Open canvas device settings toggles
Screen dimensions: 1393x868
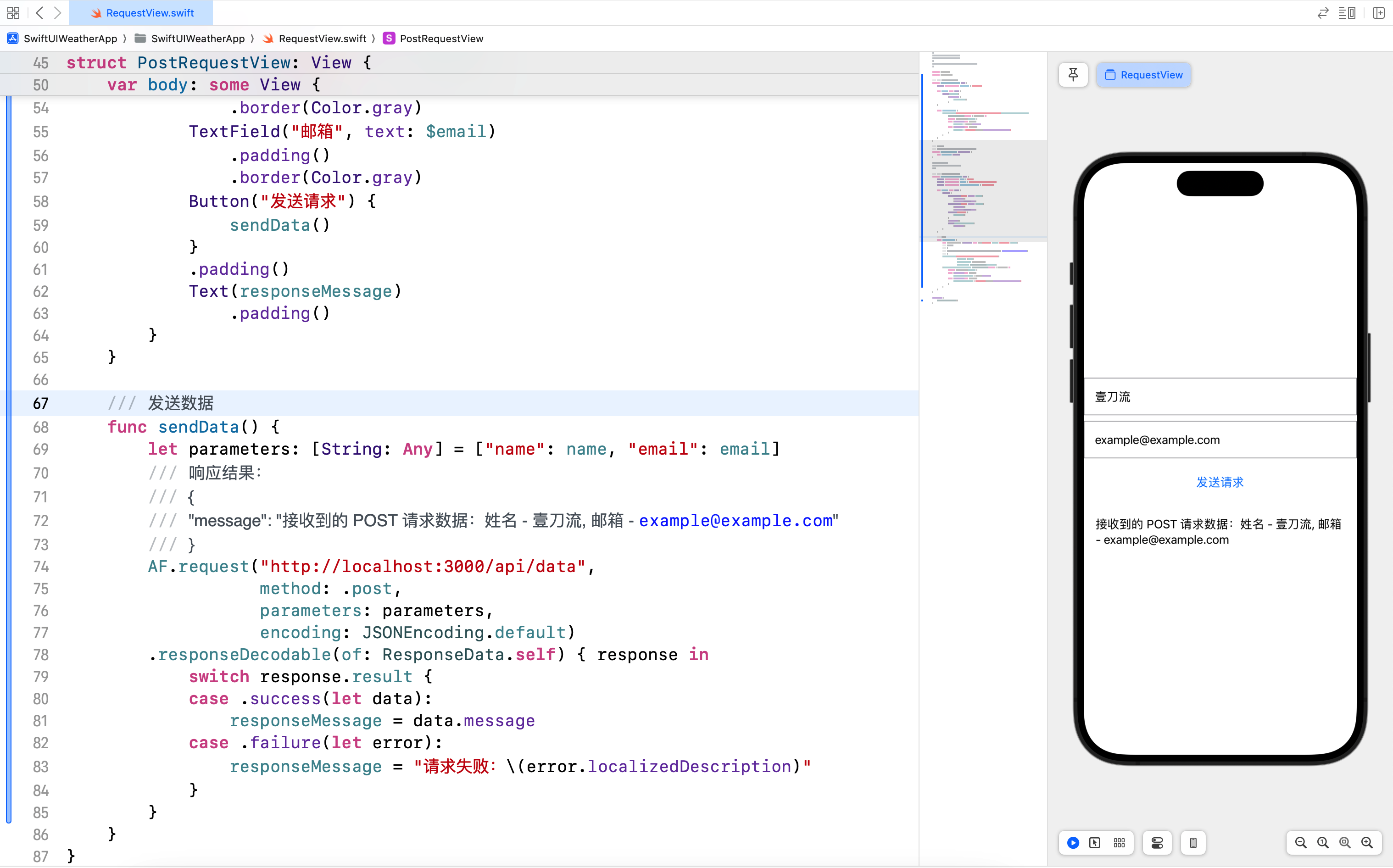click(x=1157, y=843)
